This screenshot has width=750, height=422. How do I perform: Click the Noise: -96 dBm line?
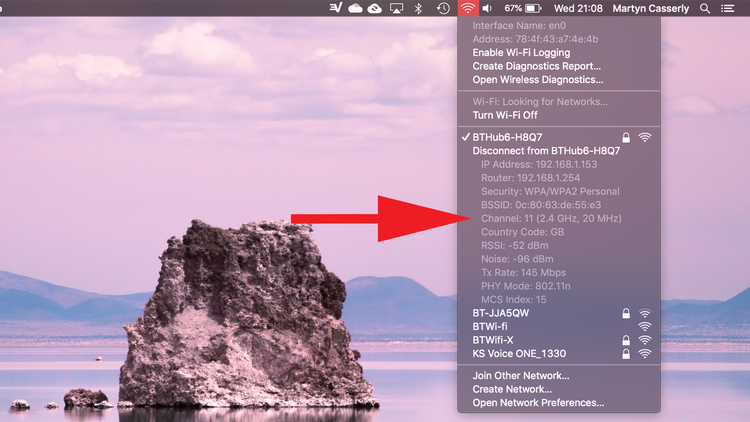point(517,259)
